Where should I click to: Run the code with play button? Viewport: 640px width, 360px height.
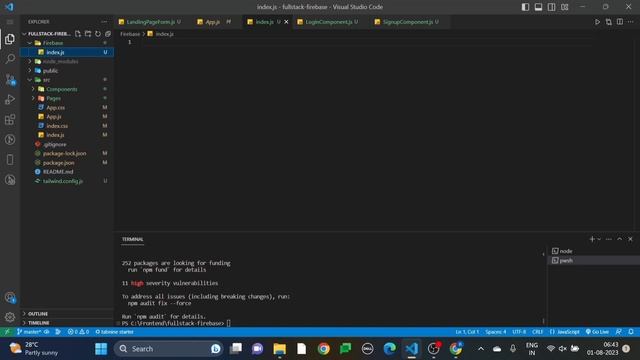coord(597,22)
